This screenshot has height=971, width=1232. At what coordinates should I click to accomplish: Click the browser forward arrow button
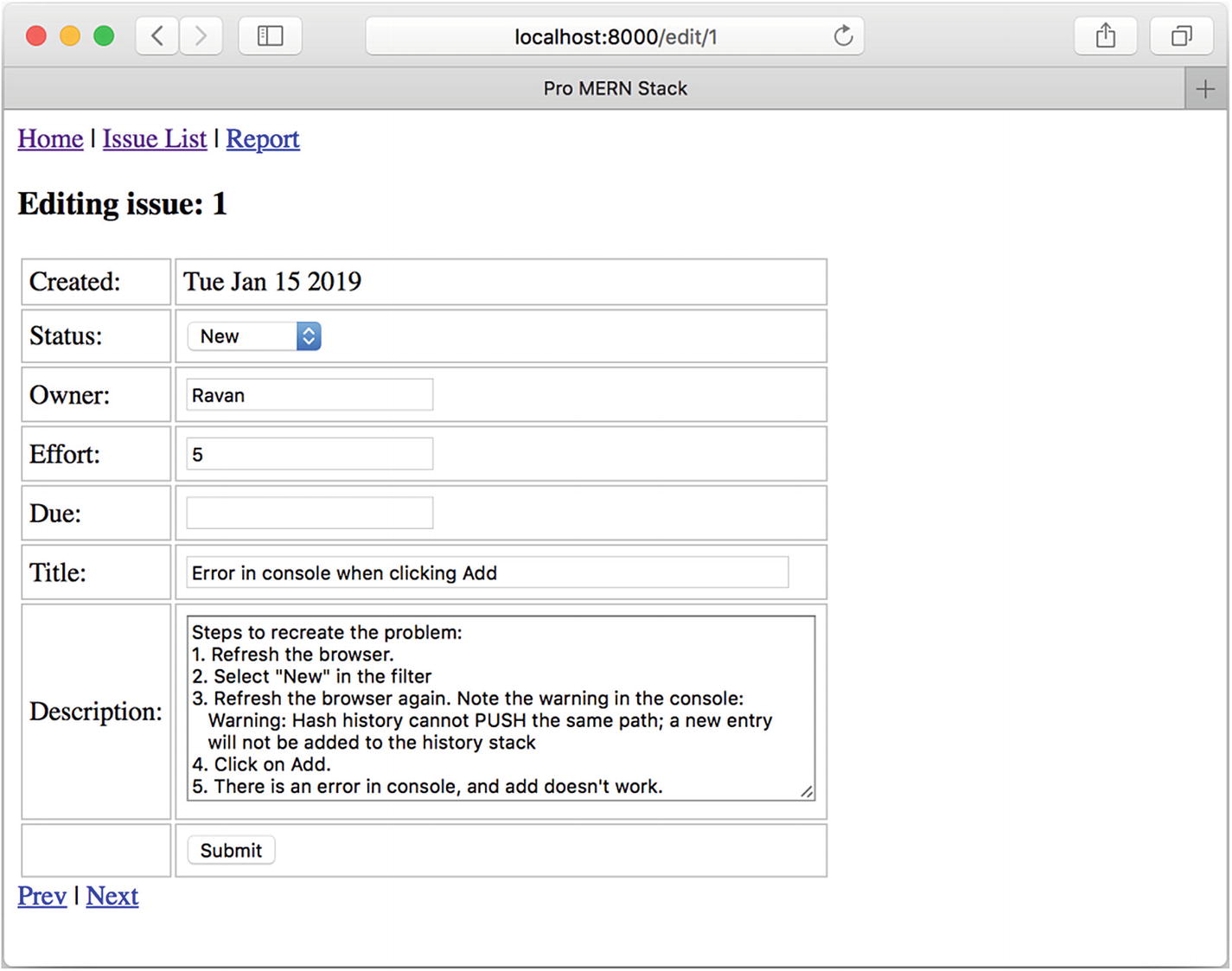(201, 36)
